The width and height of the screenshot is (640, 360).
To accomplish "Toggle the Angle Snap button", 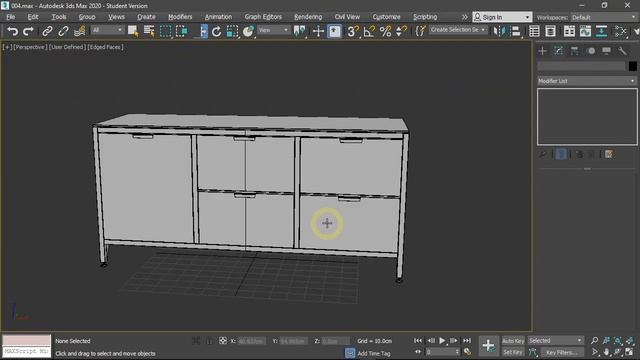I will click(x=369, y=31).
